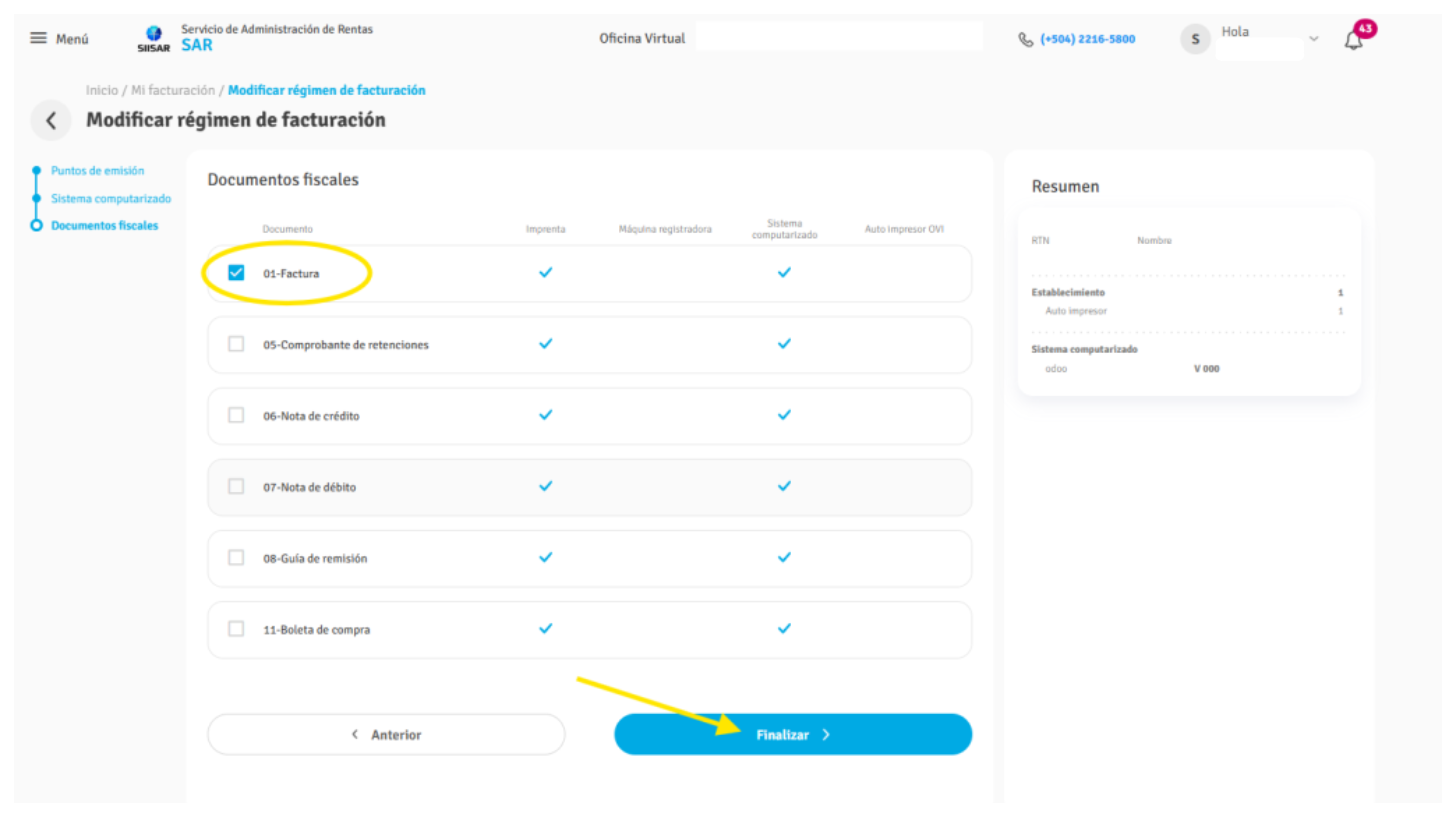
Task: Go to the Sistema computarizado step
Action: coord(111,198)
